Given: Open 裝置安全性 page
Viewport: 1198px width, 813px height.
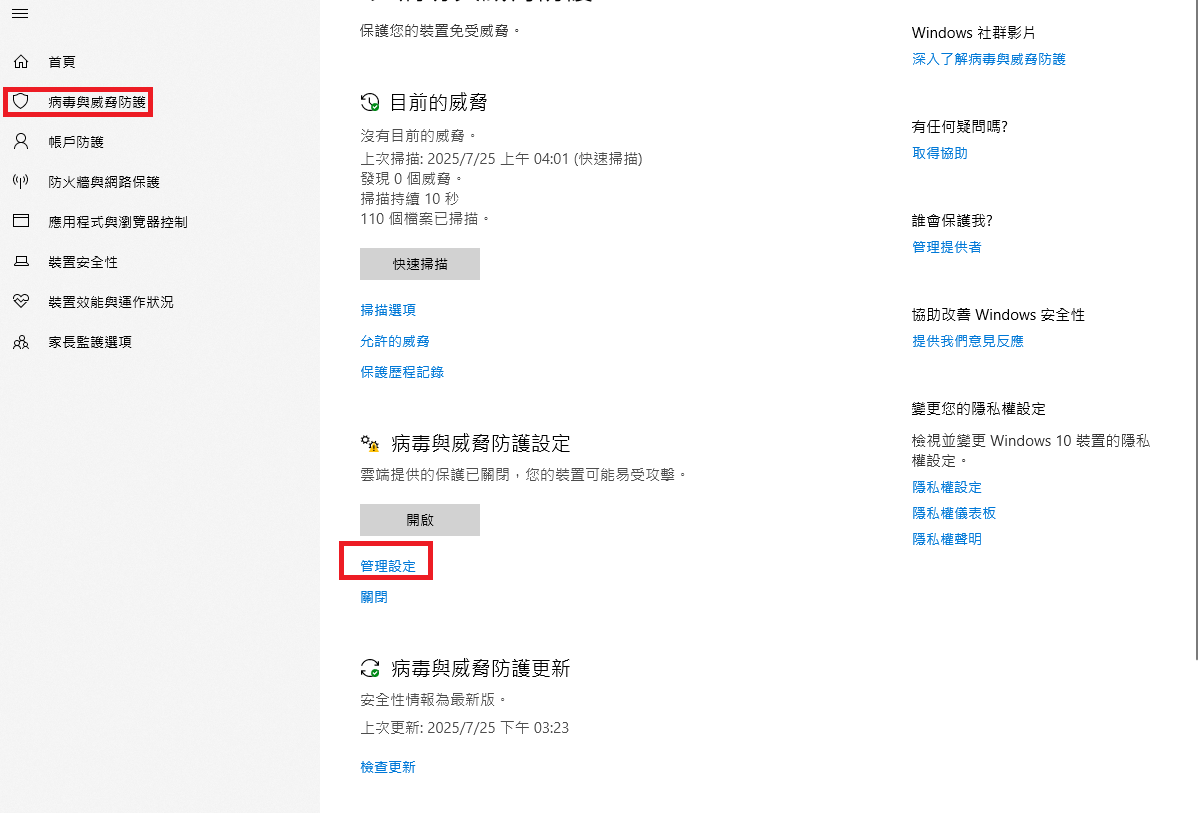Looking at the screenshot, I should coord(83,262).
